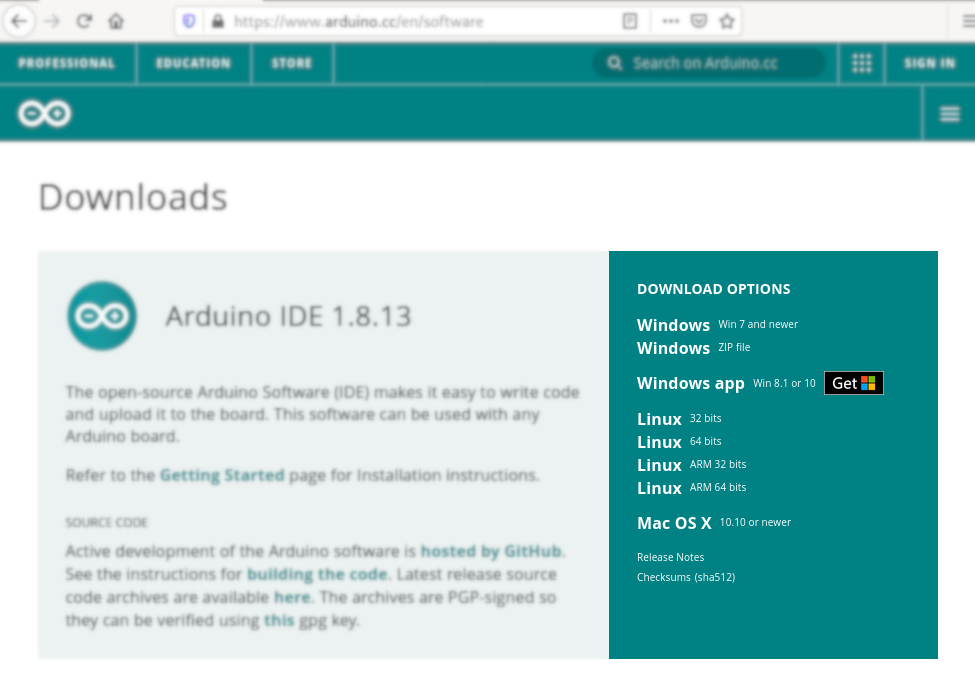Image resolution: width=975 pixels, height=679 pixels.
Task: Open the Getting Started link
Action: coord(222,475)
